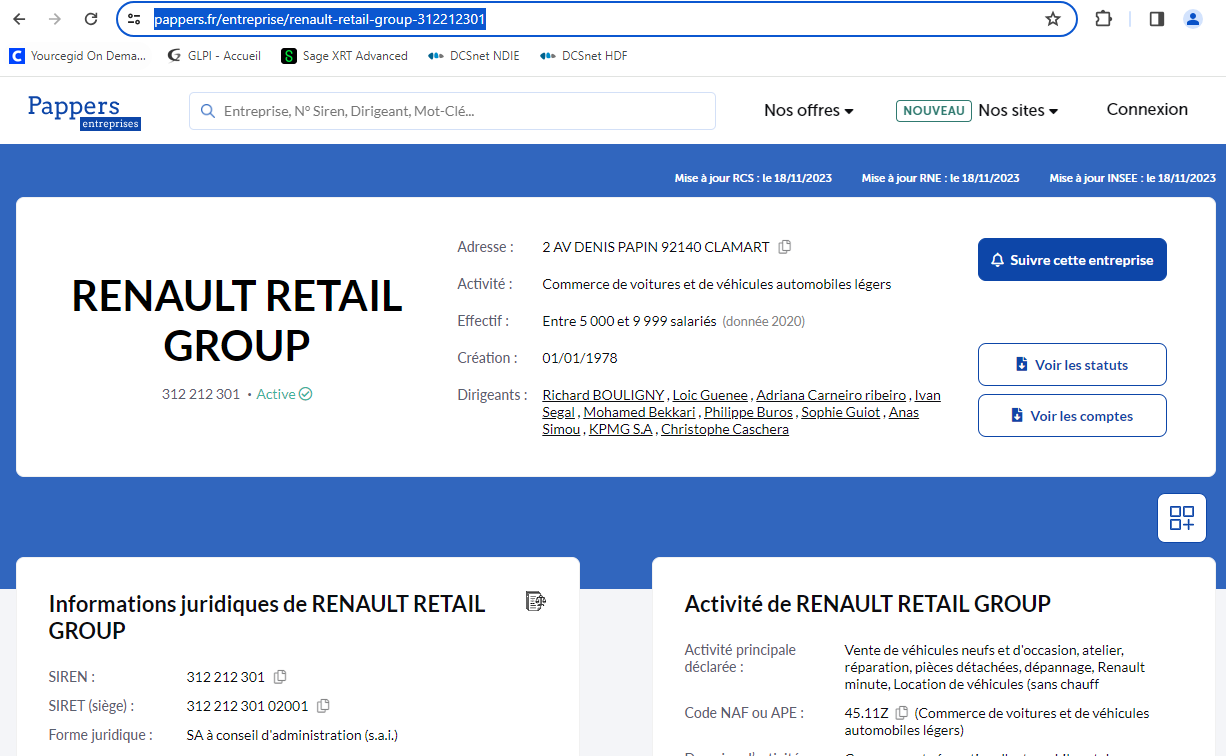This screenshot has height=756, width=1226.
Task: Expand the Nos sites dropdown
Action: (x=1018, y=110)
